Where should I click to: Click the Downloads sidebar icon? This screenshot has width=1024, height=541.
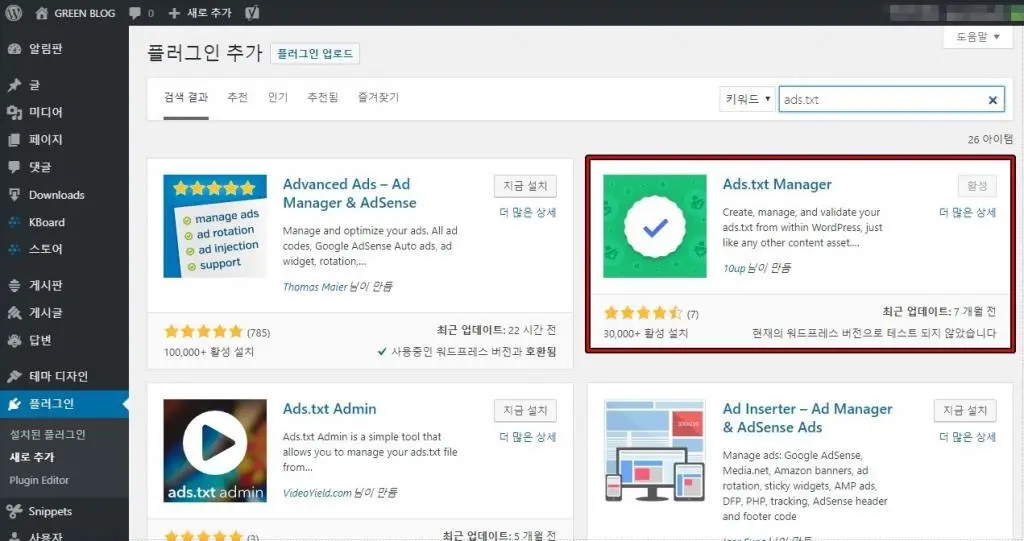point(14,195)
